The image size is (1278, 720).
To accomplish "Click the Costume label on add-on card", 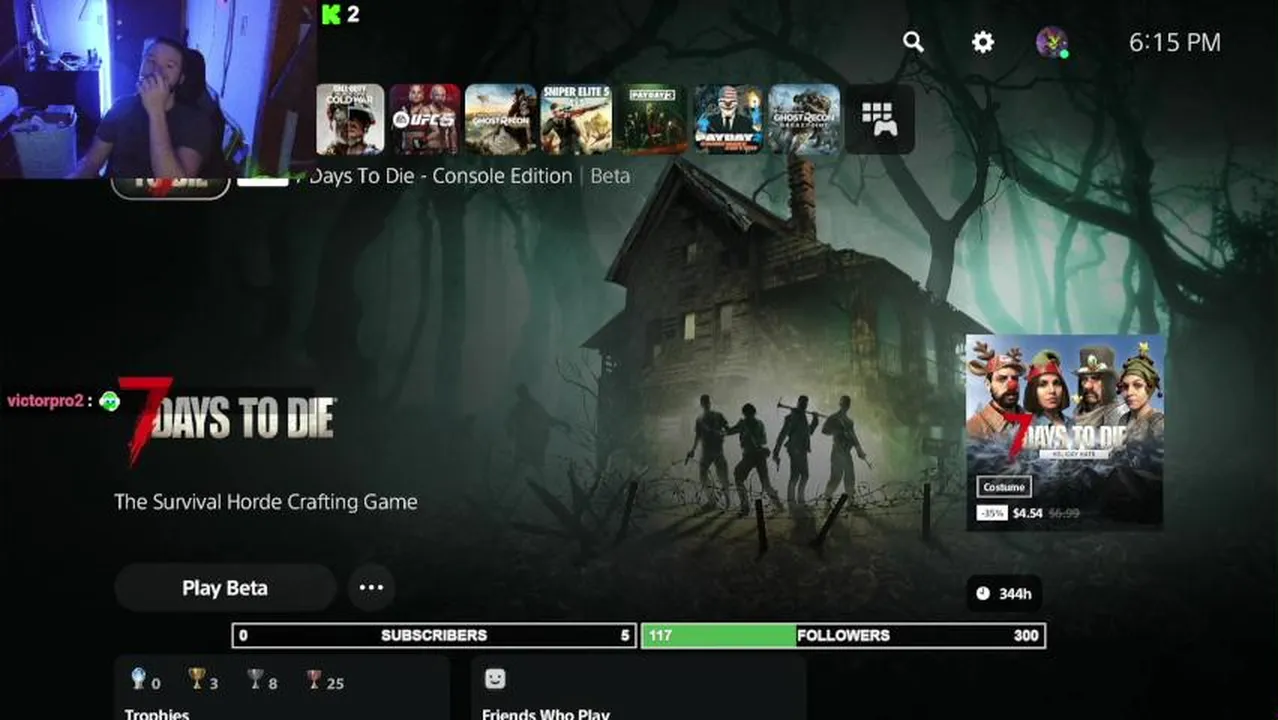I will tap(1004, 487).
